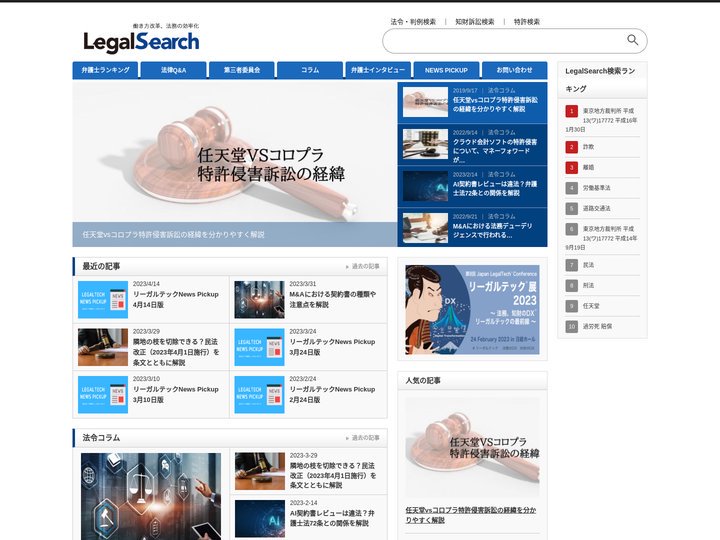Open the NEWS PICKUP menu item
The image size is (720, 540).
(446, 70)
